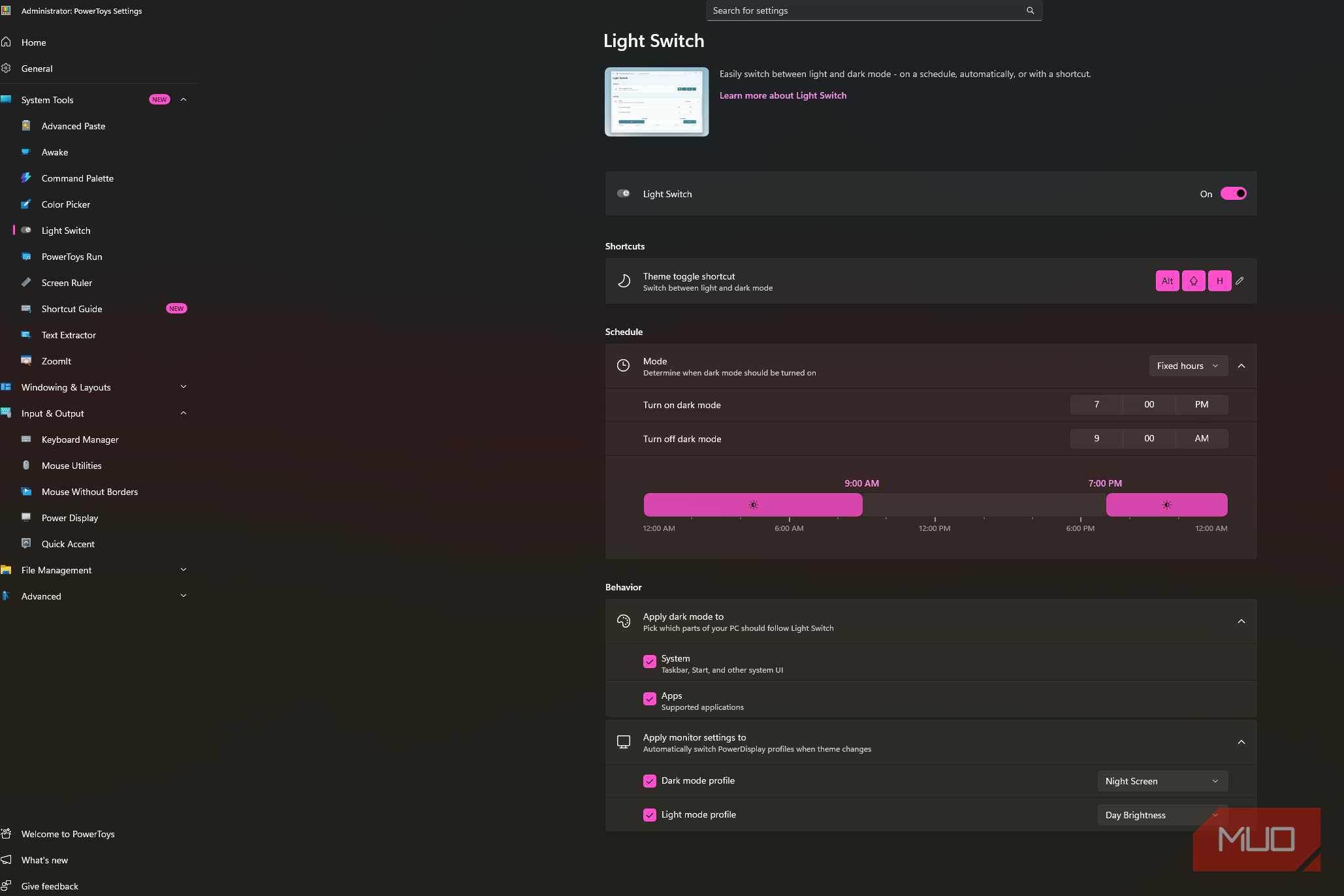The height and width of the screenshot is (896, 1344).
Task: Click the Keyboard Manager icon
Action: (26, 439)
